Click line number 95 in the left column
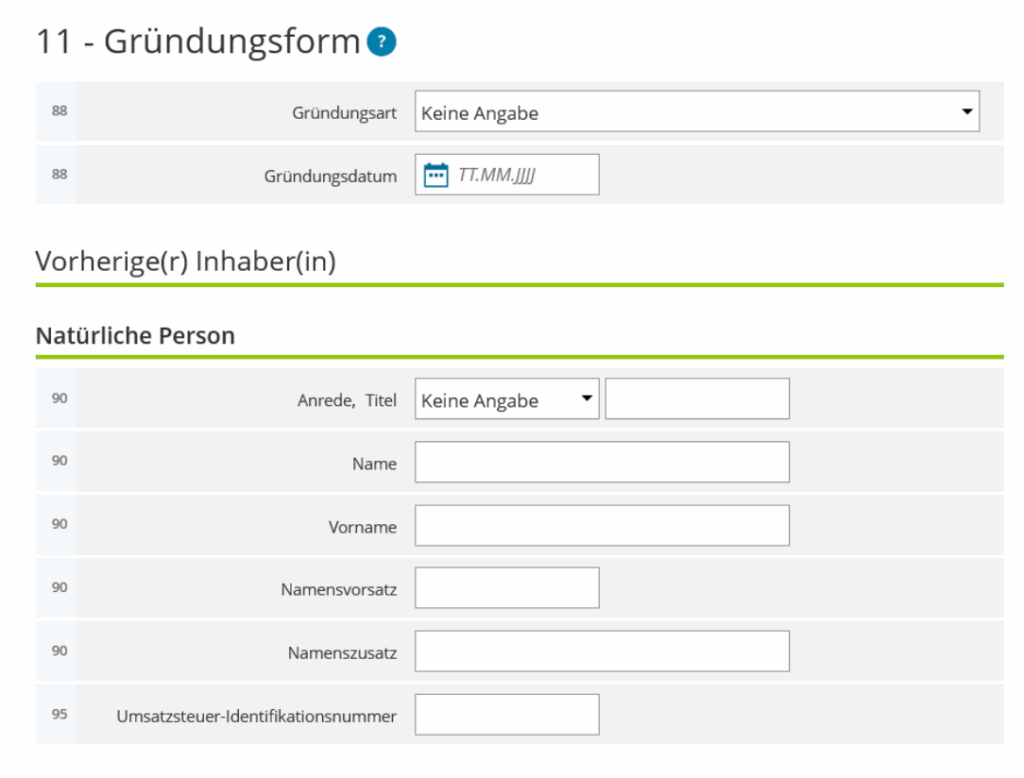1024x778 pixels. 59,714
